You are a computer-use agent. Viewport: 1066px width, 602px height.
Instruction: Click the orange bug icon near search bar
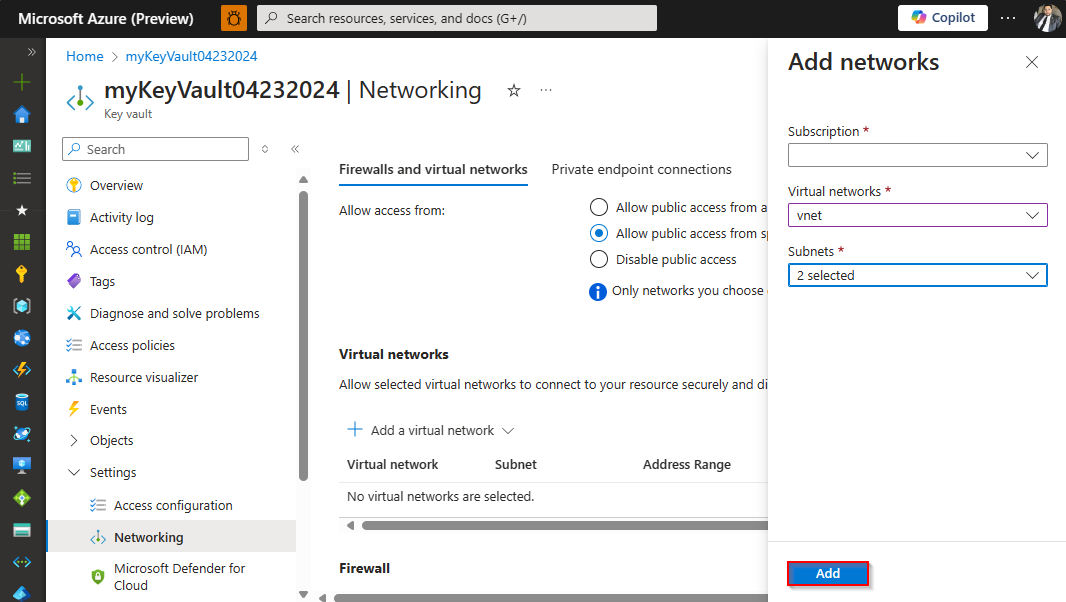233,17
